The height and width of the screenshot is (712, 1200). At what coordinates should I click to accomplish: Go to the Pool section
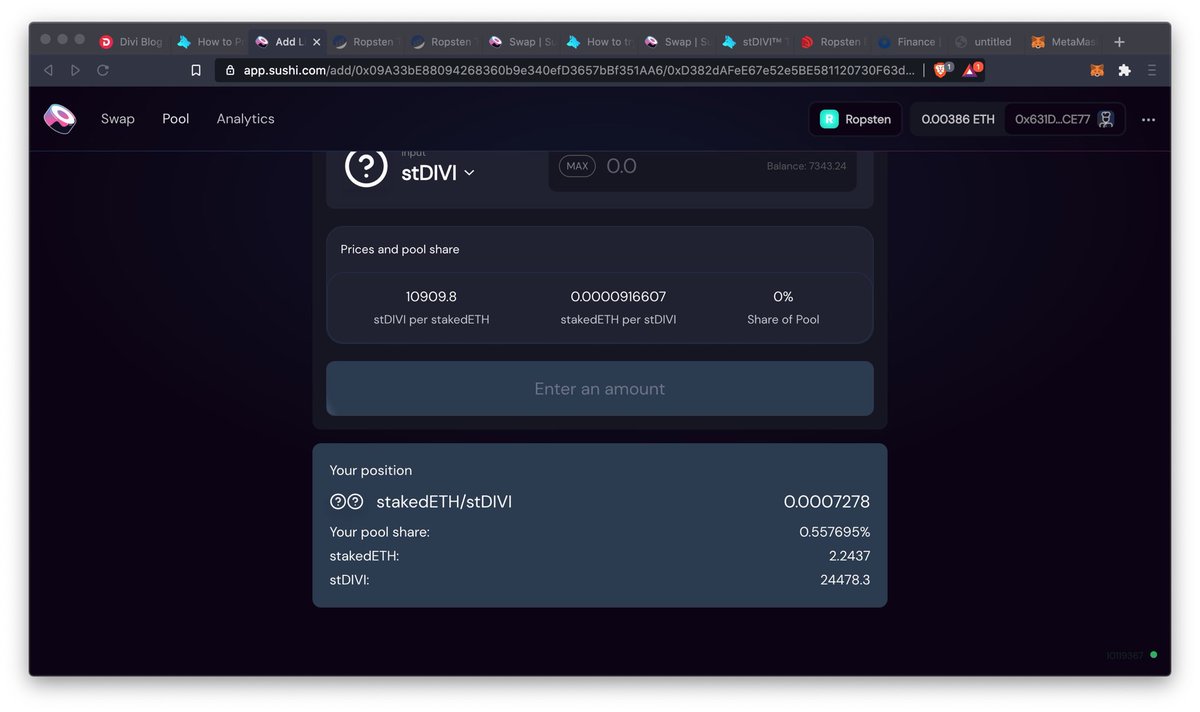pyautogui.click(x=176, y=119)
